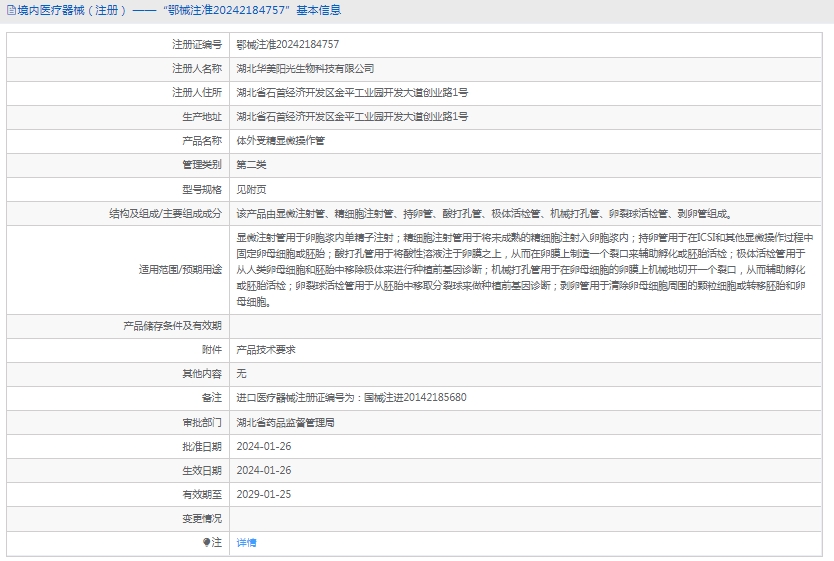This screenshot has width=834, height=561.
Task: Open the 详情 link
Action: (246, 542)
